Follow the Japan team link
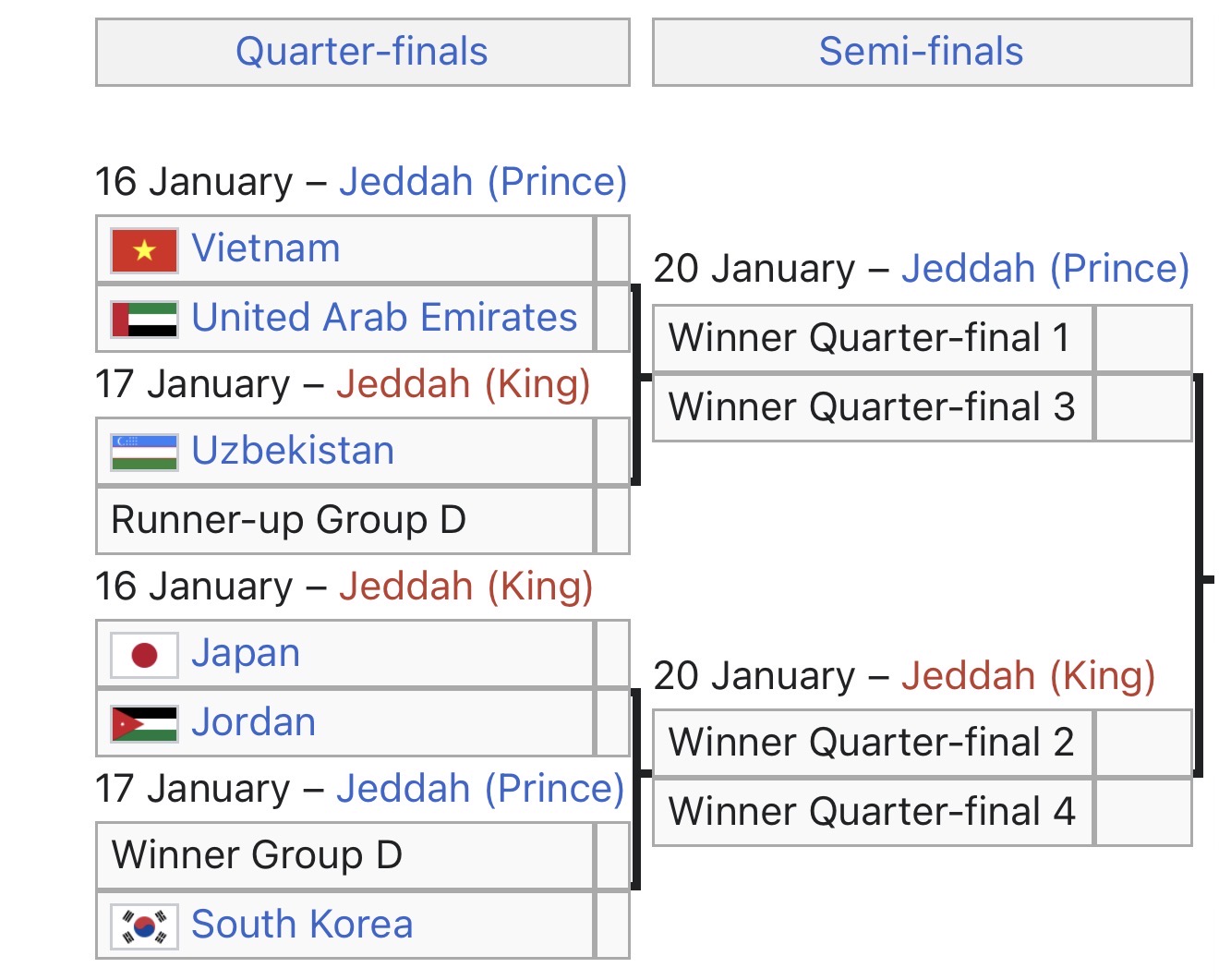Viewport: 1219px width, 980px height. pyautogui.click(x=246, y=654)
